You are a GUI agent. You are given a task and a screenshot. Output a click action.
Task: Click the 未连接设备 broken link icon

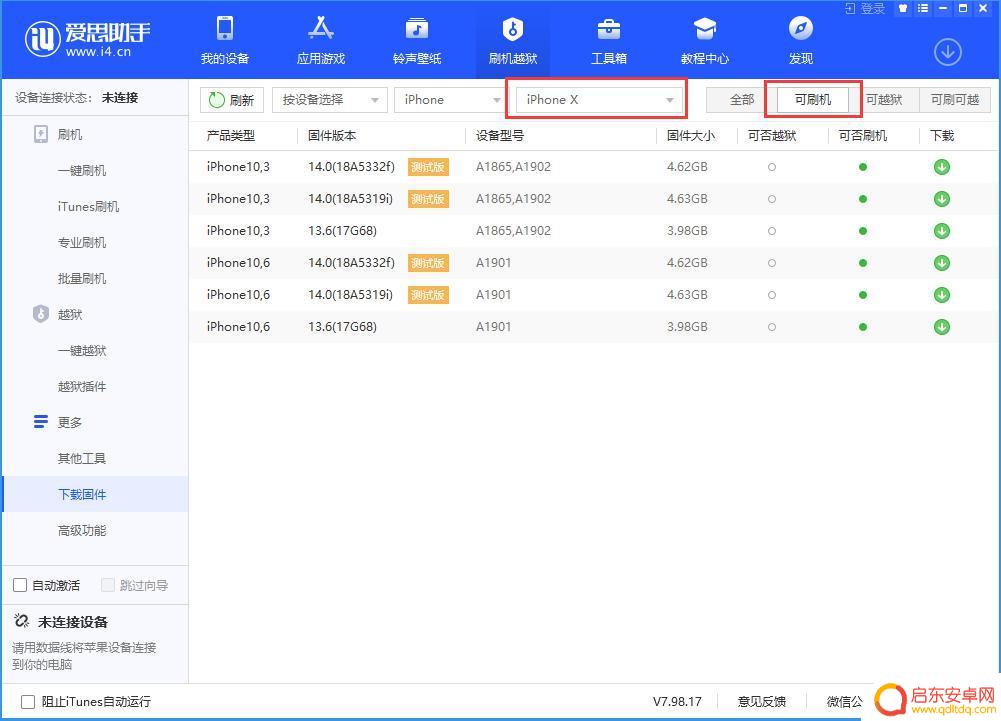point(21,621)
